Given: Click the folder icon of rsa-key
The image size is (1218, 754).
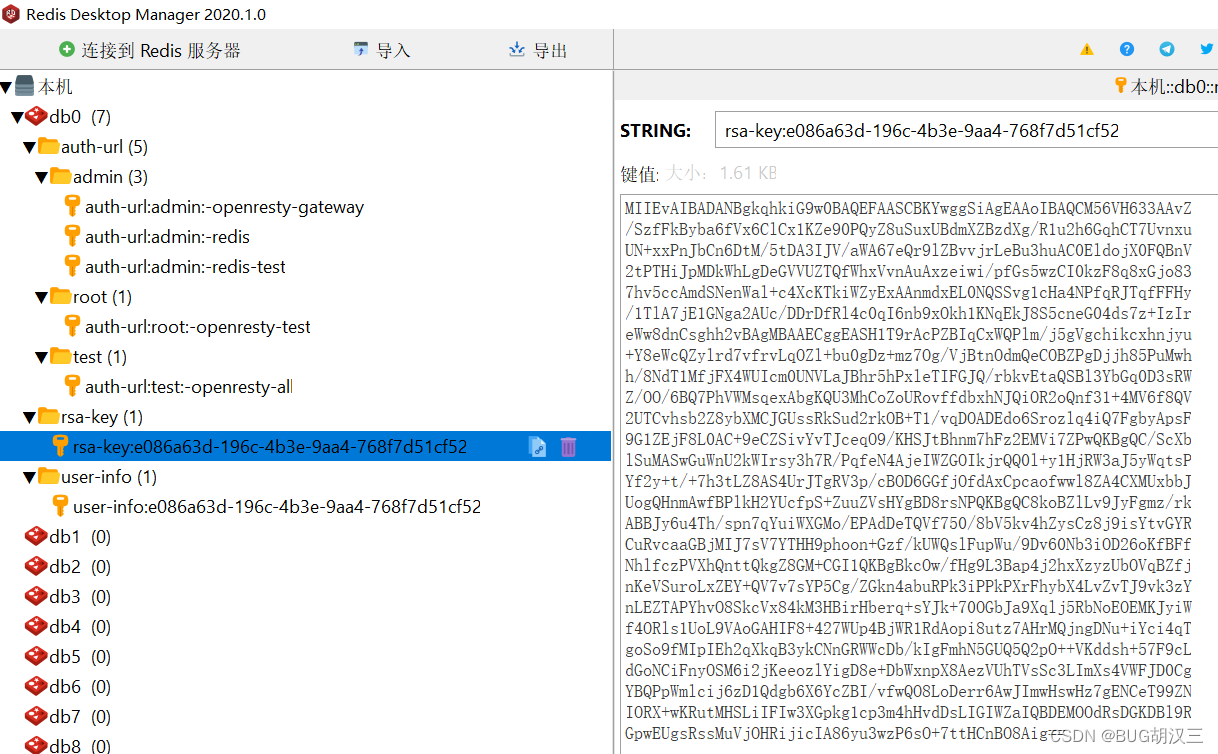Looking at the screenshot, I should point(49,416).
